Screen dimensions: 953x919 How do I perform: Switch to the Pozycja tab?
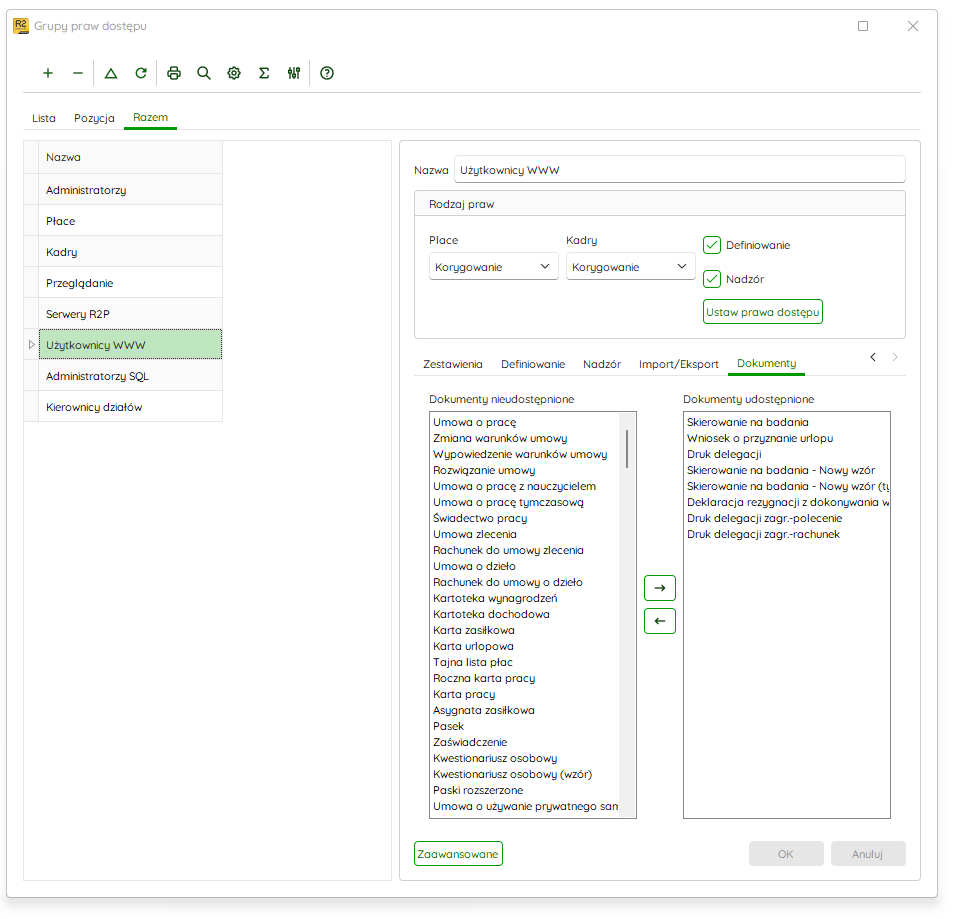tap(94, 118)
